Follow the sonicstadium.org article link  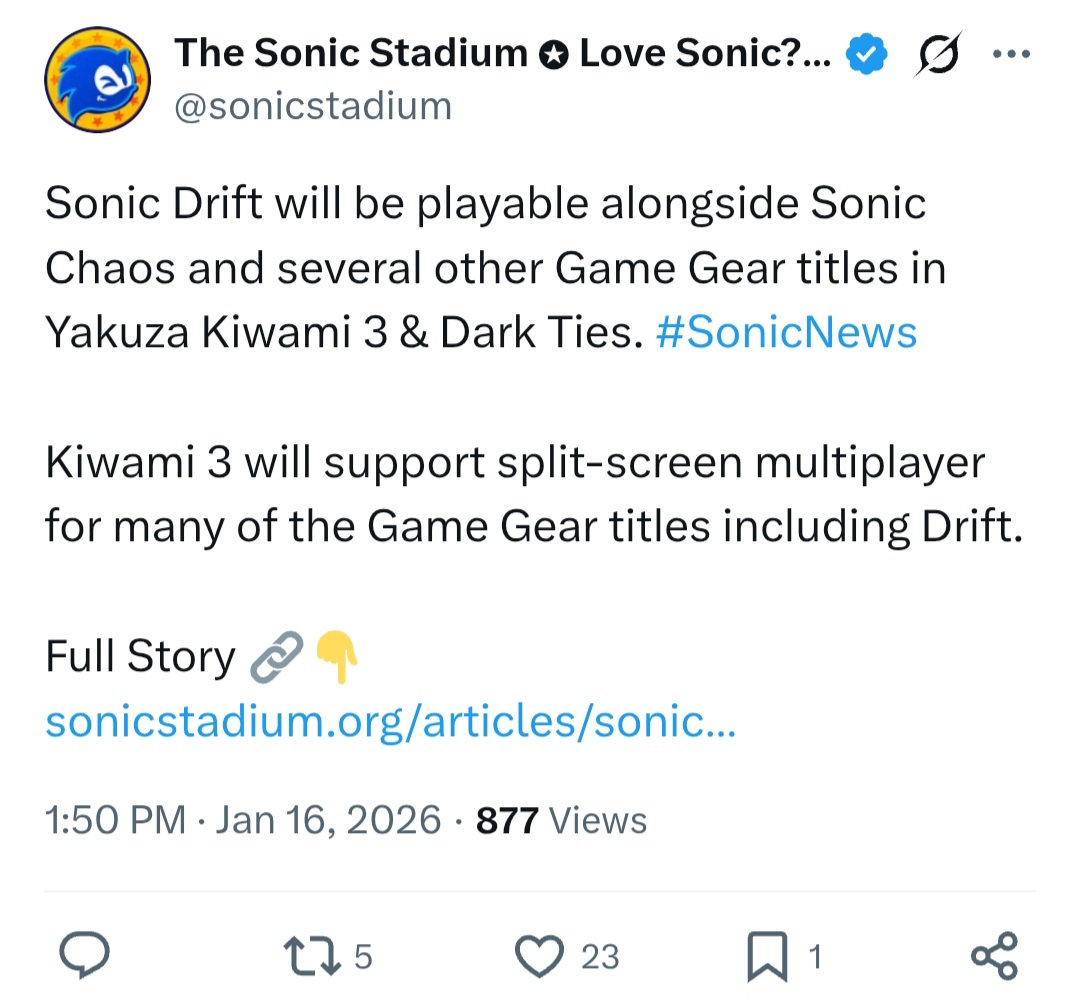pos(391,721)
